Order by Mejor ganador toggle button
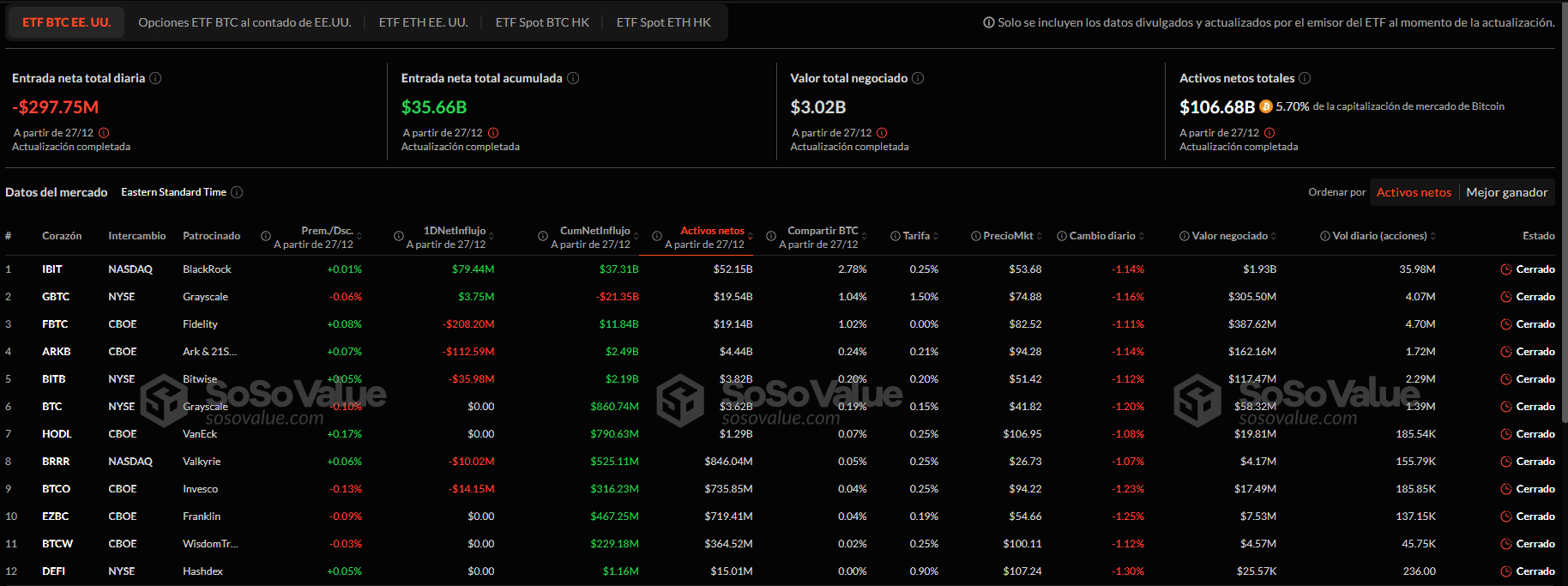 [1507, 192]
